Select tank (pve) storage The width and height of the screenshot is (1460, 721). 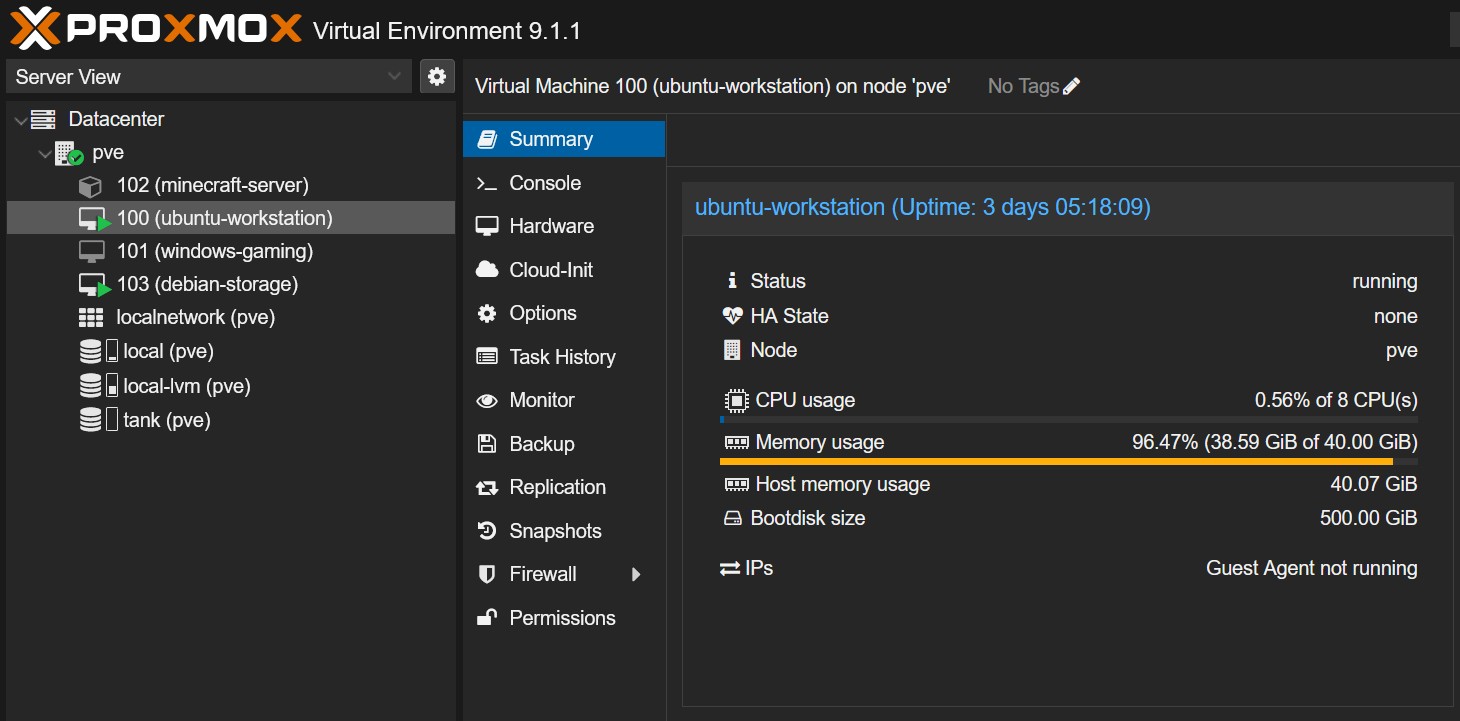(x=231, y=420)
